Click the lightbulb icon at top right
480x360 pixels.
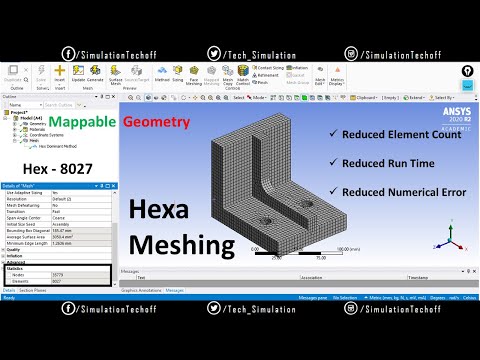[467, 71]
